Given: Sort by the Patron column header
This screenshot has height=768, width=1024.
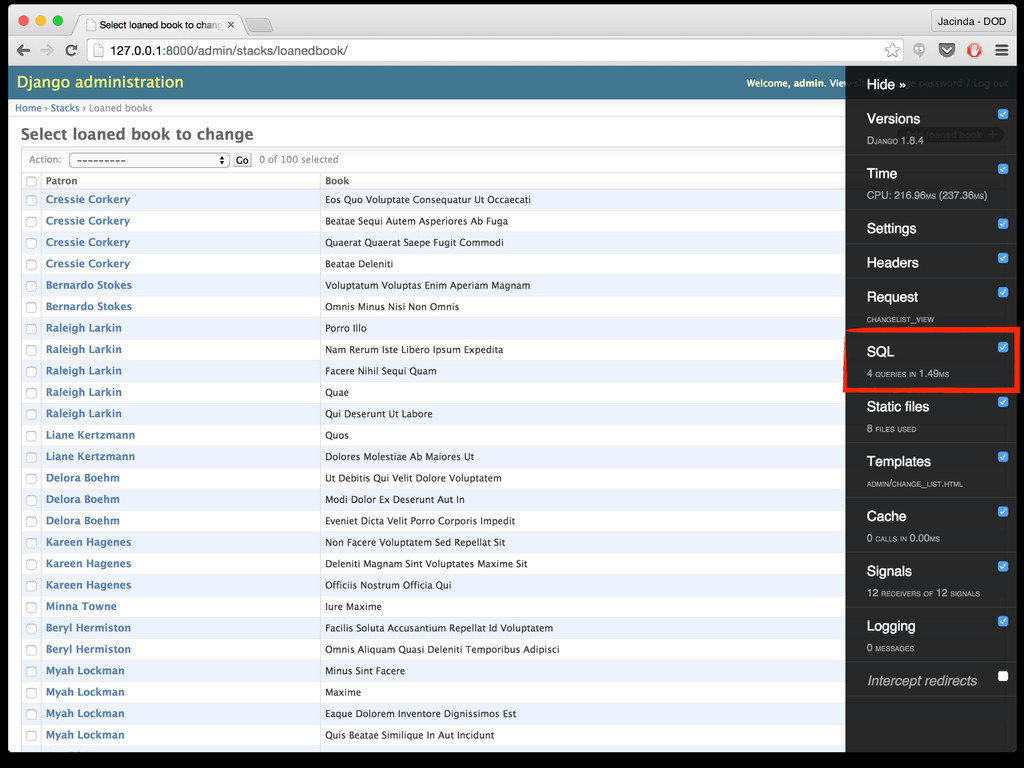Looking at the screenshot, I should click(61, 181).
